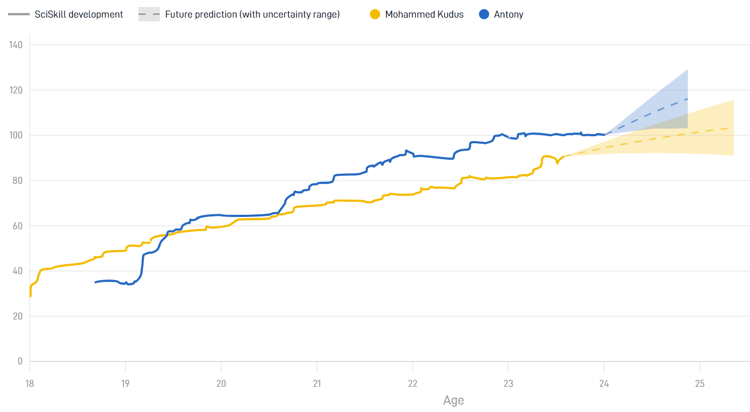The width and height of the screenshot is (750, 412).
Task: Click the SciSkill development solid line icon
Action: coord(18,15)
